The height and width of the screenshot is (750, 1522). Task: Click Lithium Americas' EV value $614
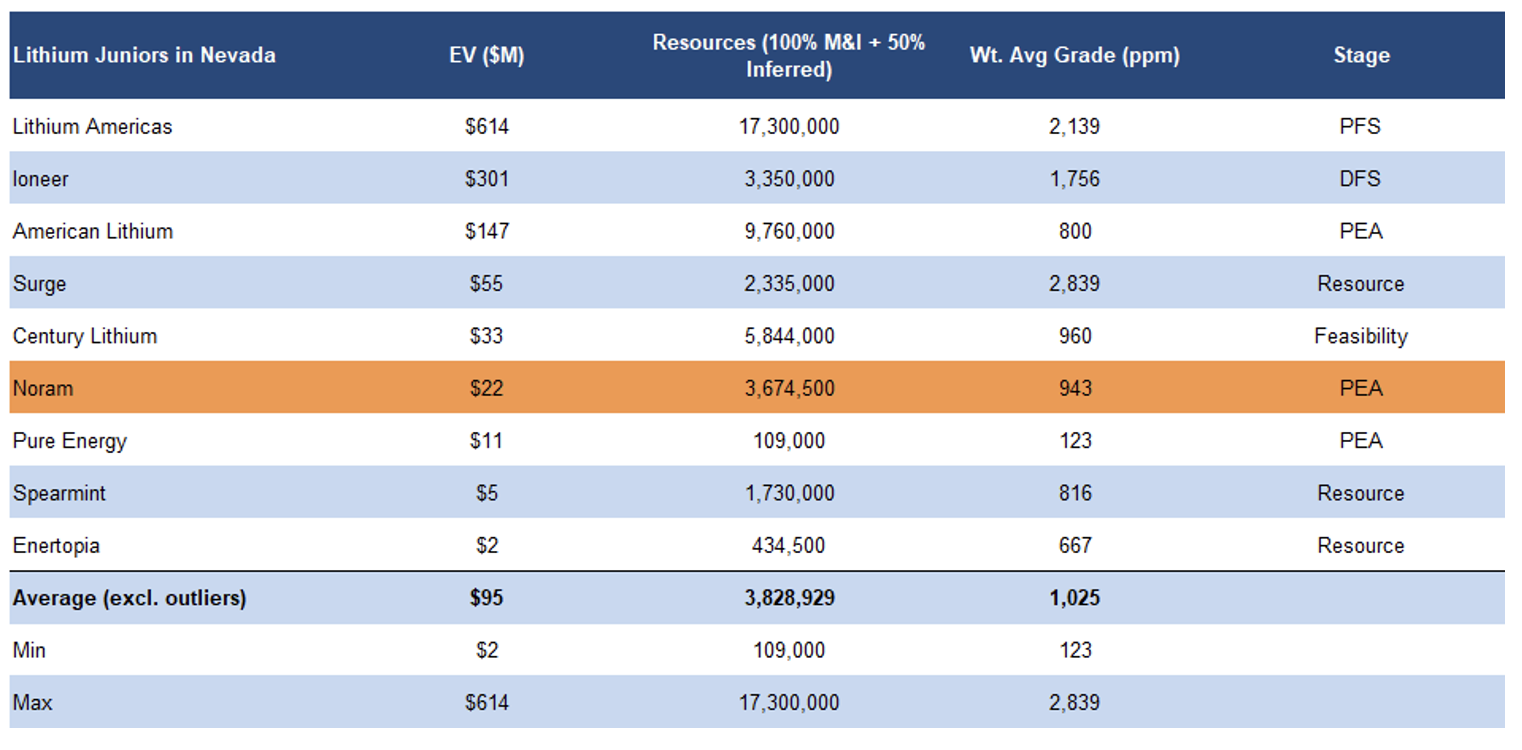tap(487, 127)
